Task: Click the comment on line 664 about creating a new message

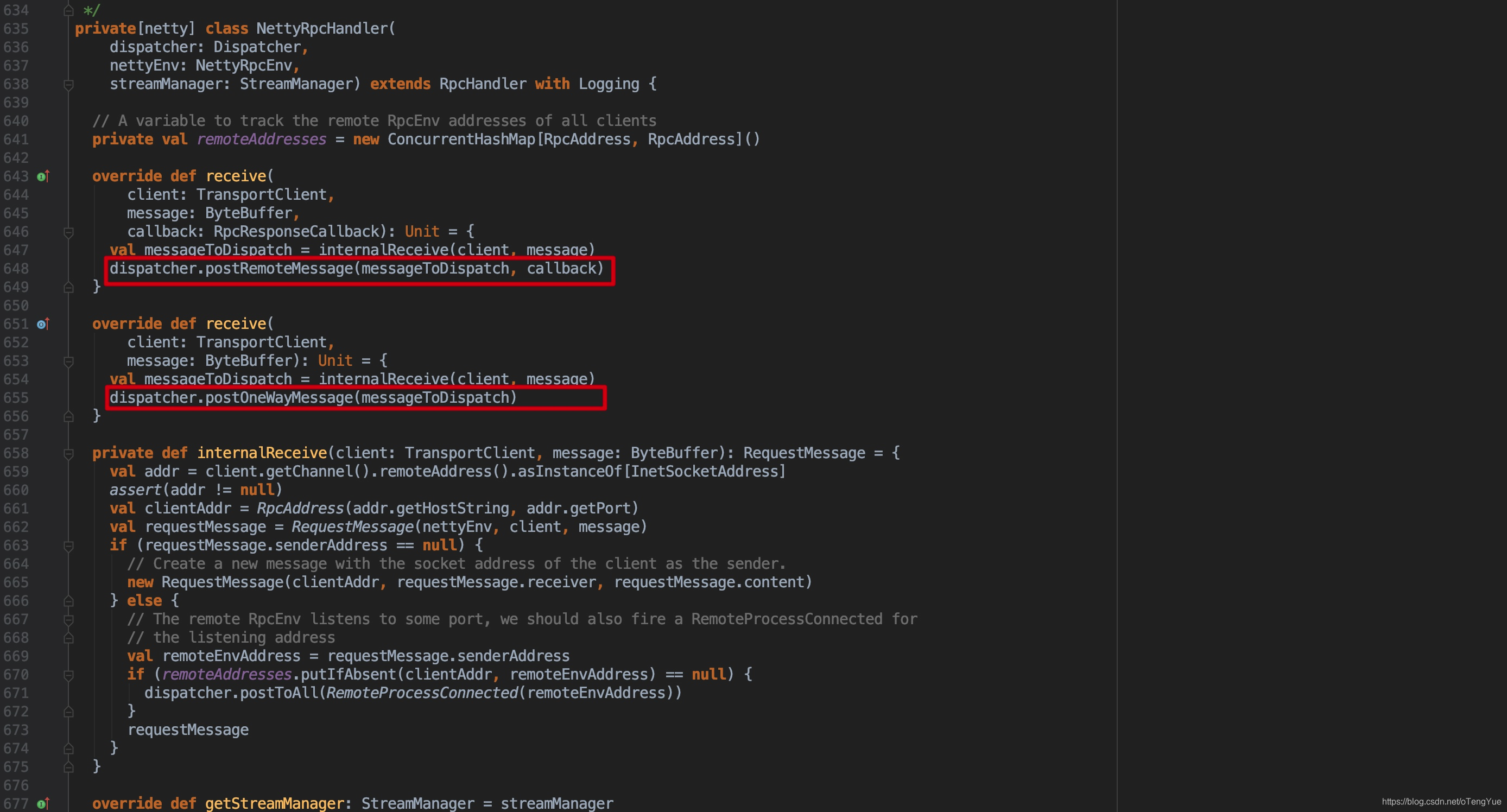Action: pos(457,564)
